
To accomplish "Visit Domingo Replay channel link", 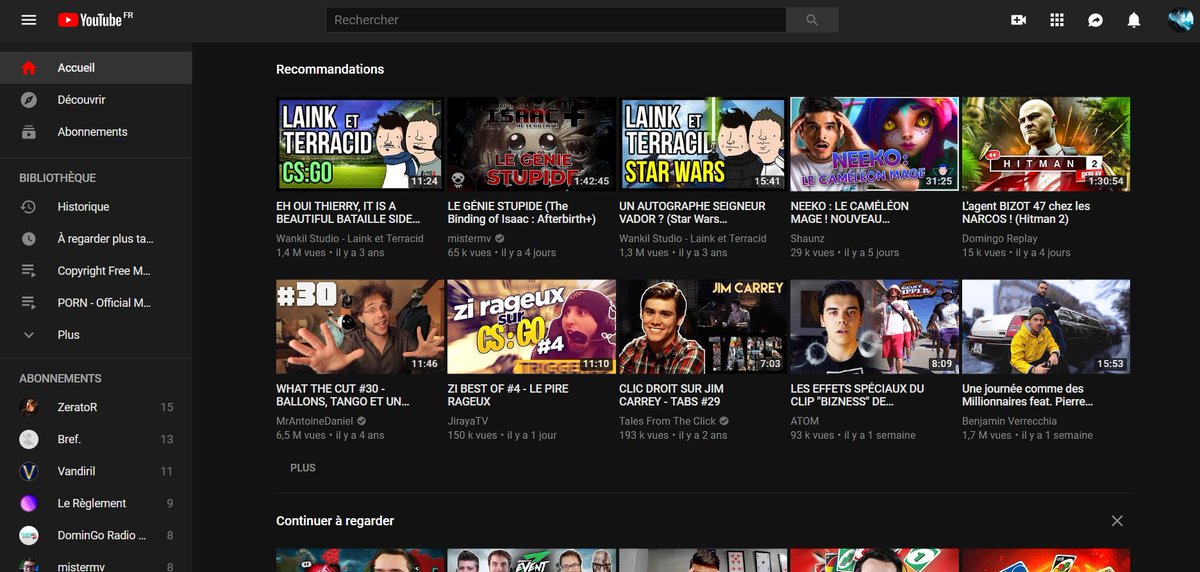I will 1000,238.
